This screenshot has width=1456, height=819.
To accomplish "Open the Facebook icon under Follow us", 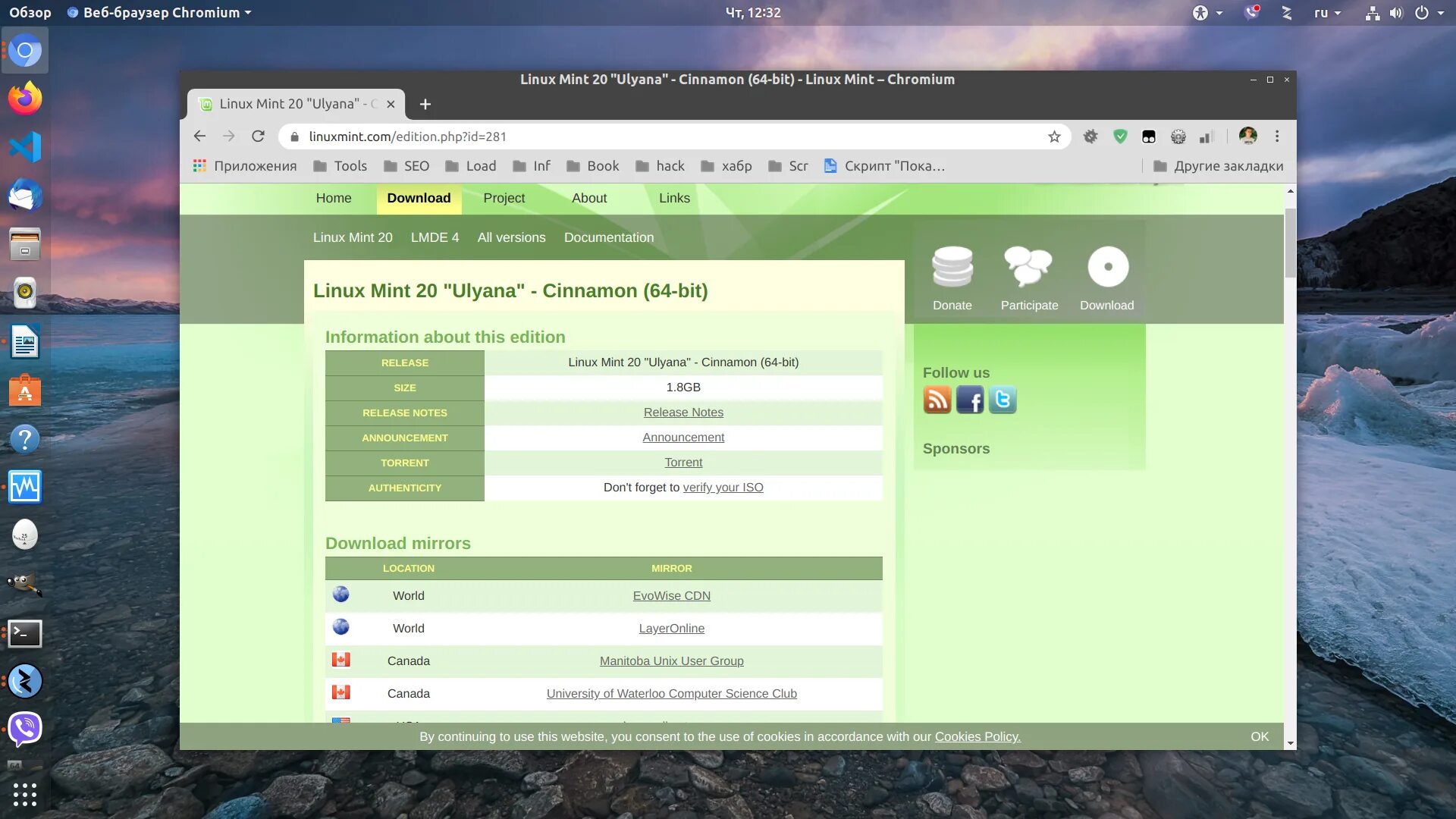I will tap(970, 400).
